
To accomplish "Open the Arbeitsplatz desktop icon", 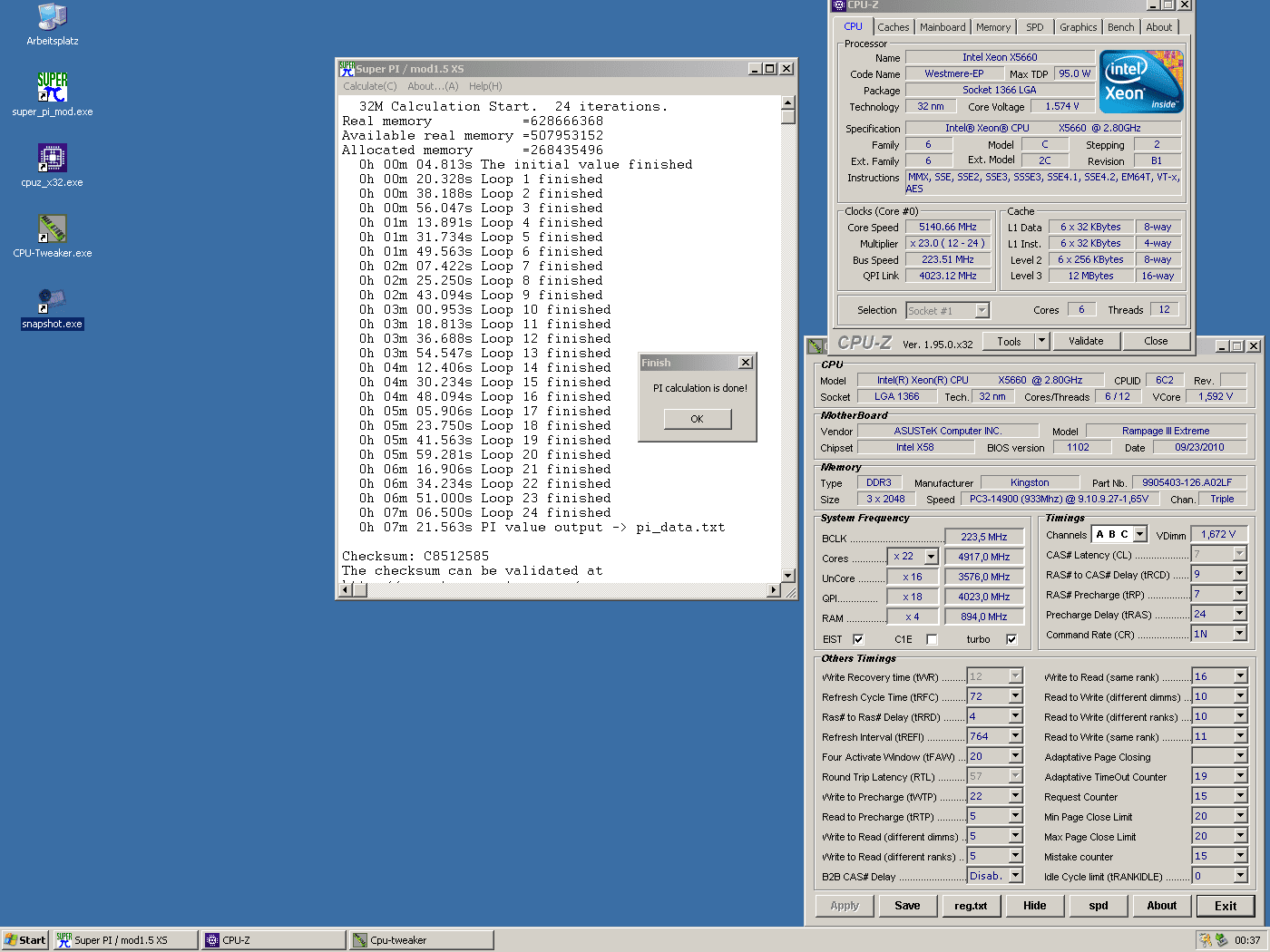I will pos(52,24).
